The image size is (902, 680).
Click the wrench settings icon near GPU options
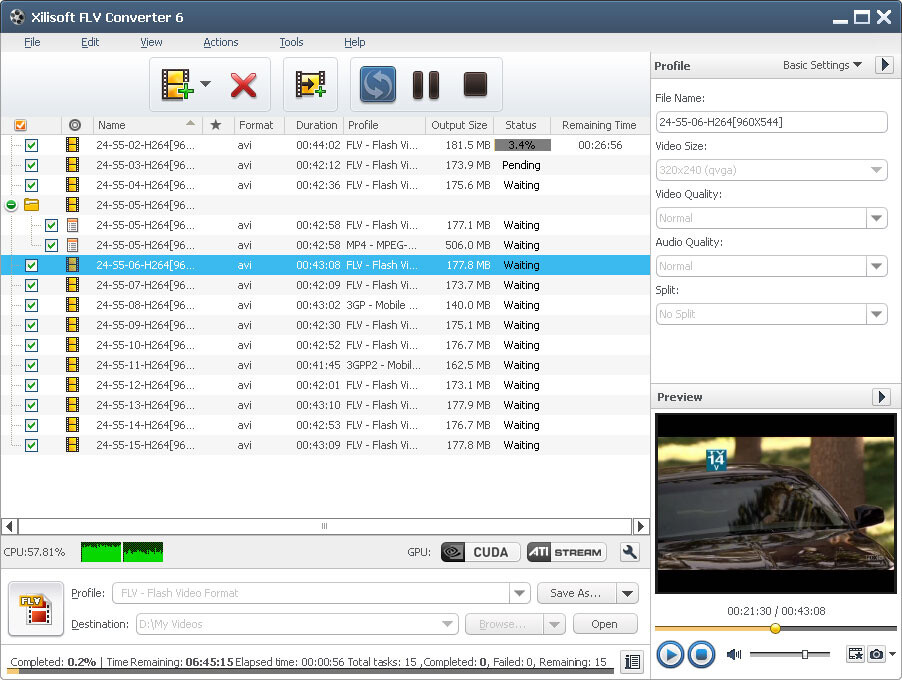pyautogui.click(x=629, y=551)
